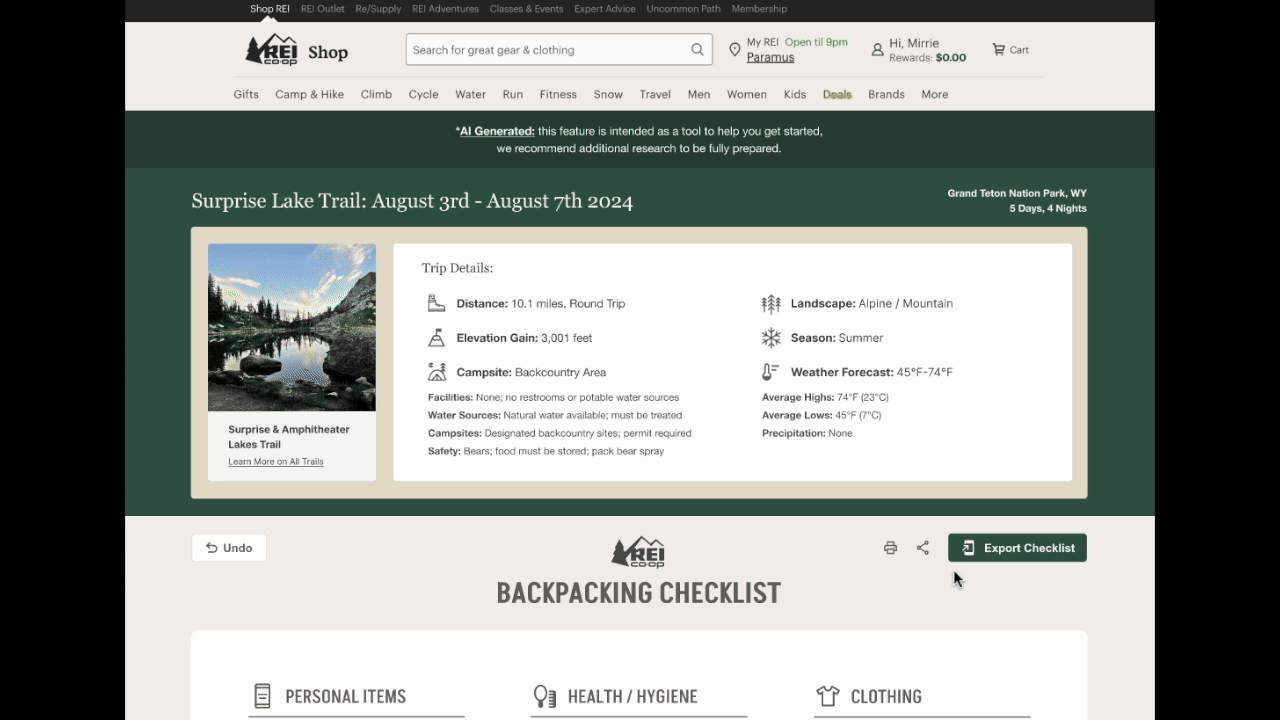Image resolution: width=1280 pixels, height=720 pixels.
Task: Click the AI Generated link
Action: [497, 131]
